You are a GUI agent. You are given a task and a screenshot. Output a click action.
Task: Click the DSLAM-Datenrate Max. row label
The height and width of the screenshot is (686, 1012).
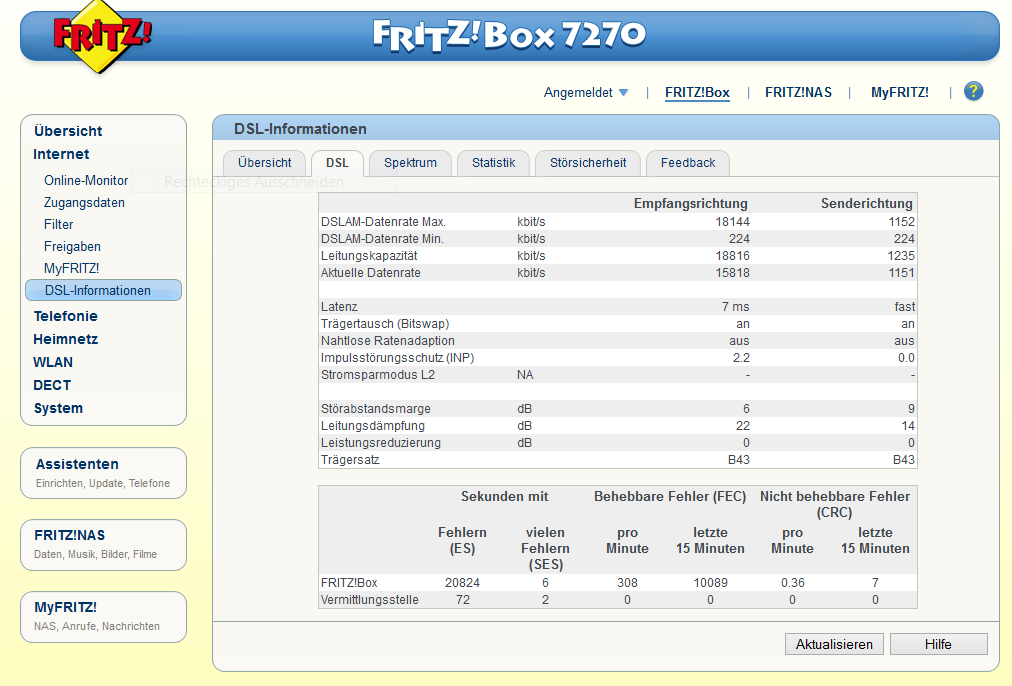(383, 222)
